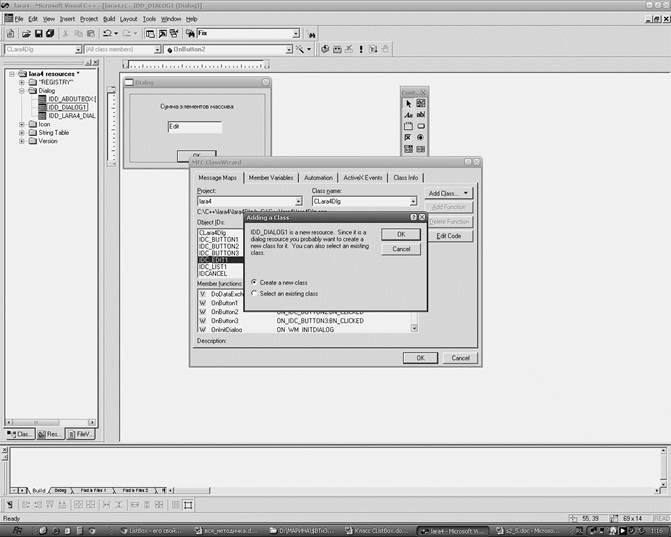Open the Add Class dropdown button

[448, 193]
